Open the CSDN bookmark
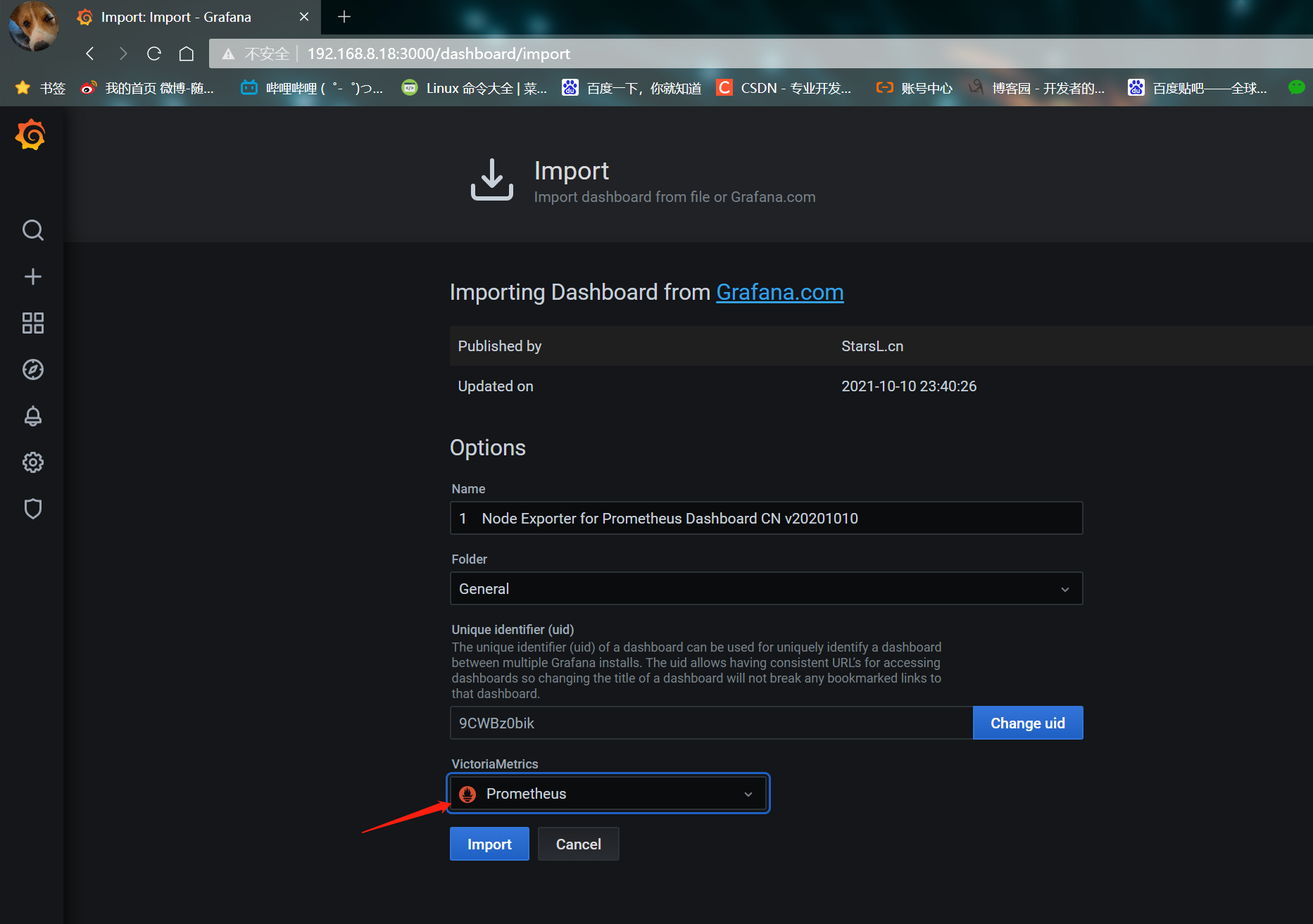Image resolution: width=1313 pixels, height=924 pixels. point(784,88)
